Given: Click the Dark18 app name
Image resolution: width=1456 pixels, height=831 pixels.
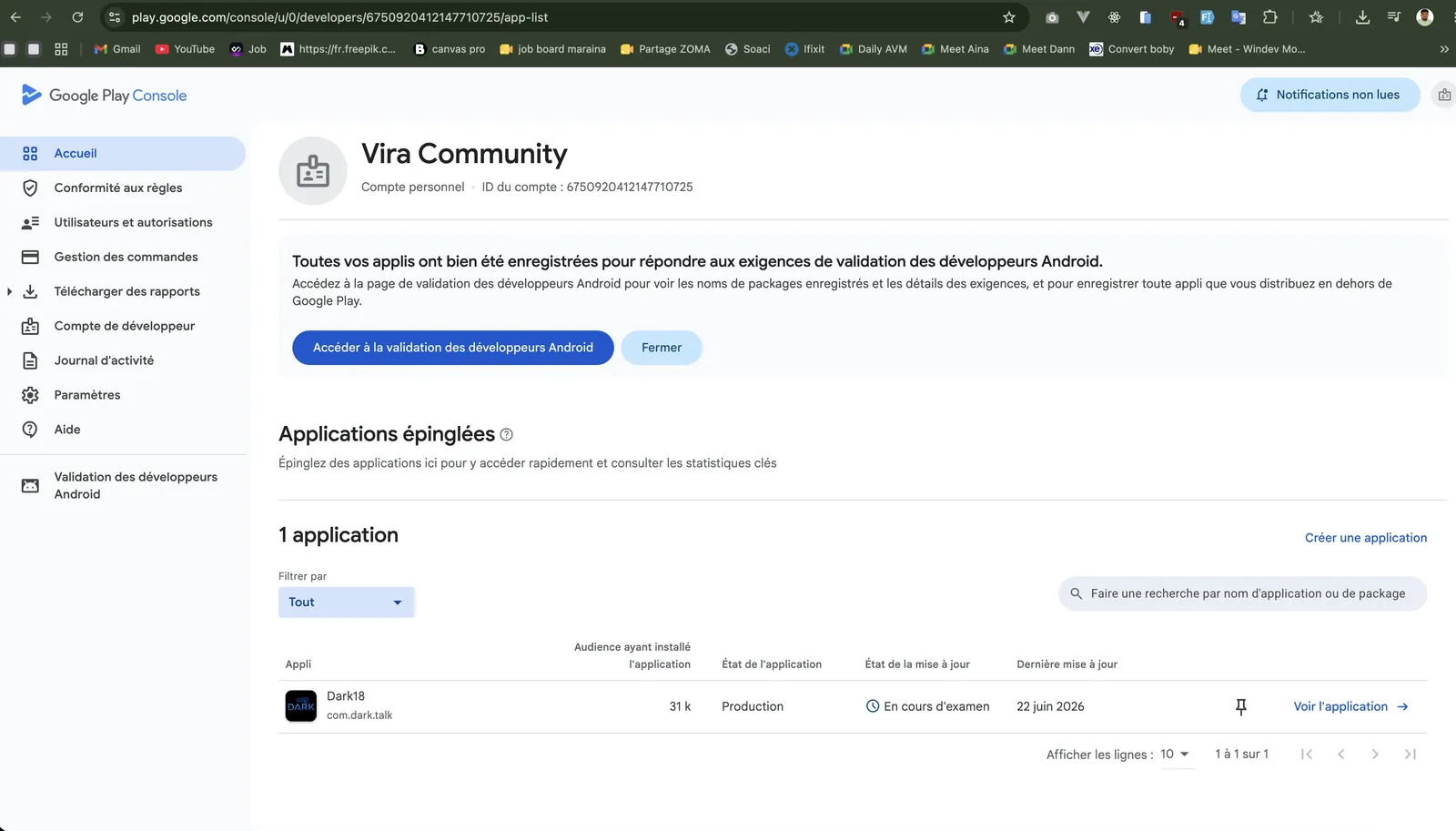Looking at the screenshot, I should pyautogui.click(x=346, y=696).
